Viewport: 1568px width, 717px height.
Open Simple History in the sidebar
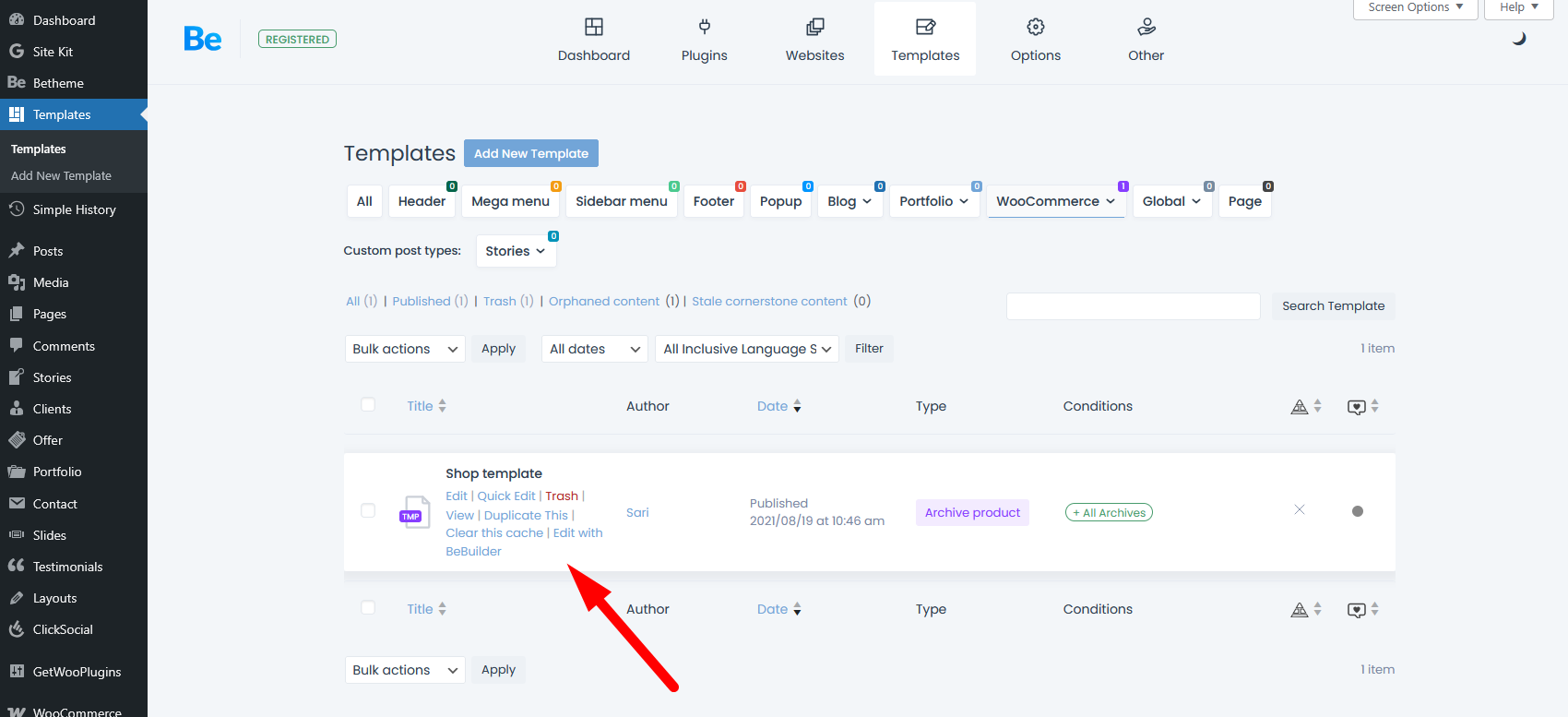pyautogui.click(x=74, y=209)
